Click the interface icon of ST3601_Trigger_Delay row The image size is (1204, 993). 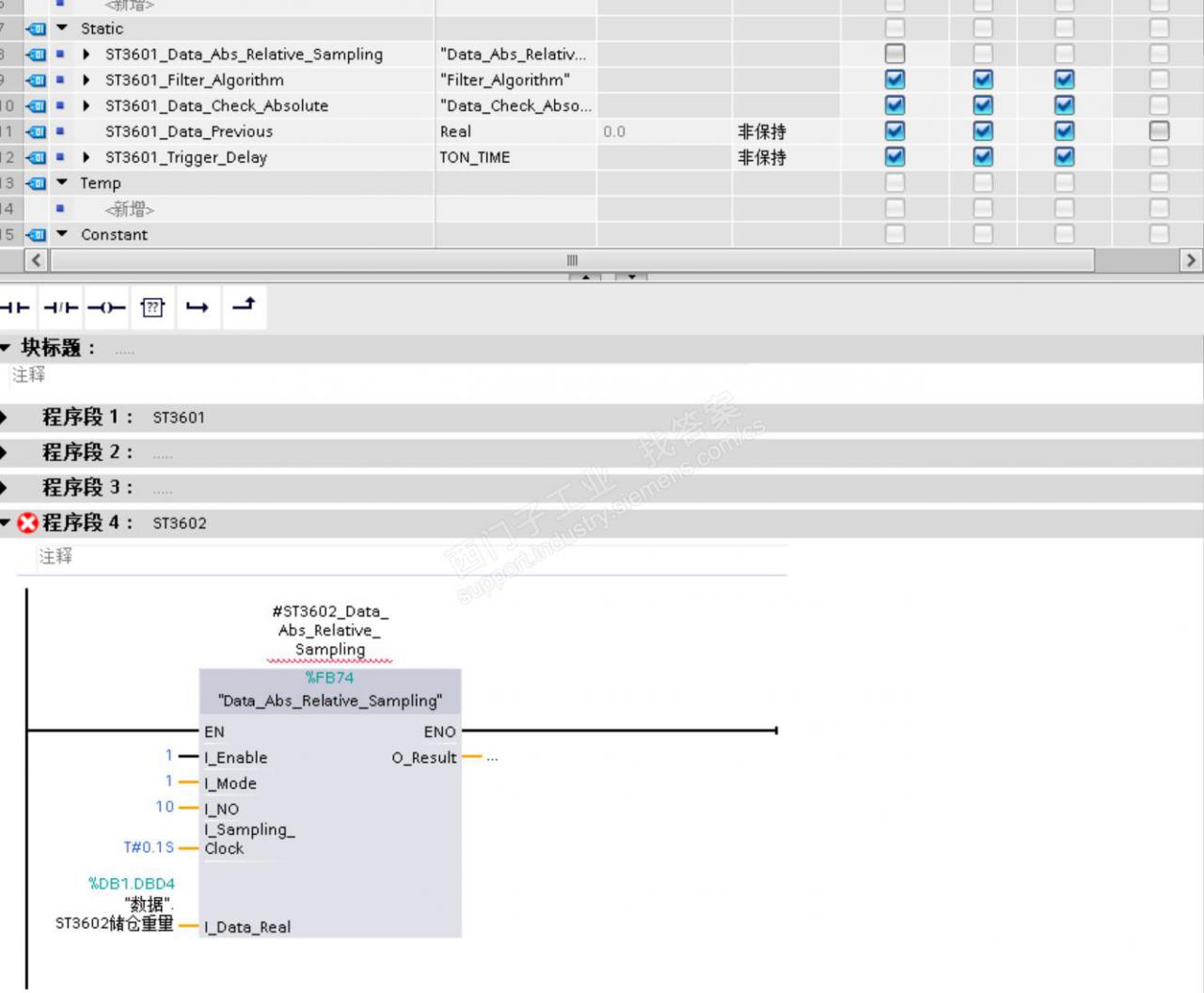pyautogui.click(x=37, y=158)
